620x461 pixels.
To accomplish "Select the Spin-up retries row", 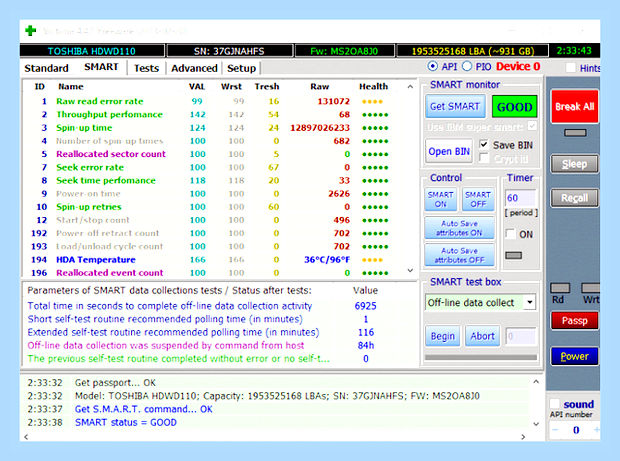I will (213, 207).
